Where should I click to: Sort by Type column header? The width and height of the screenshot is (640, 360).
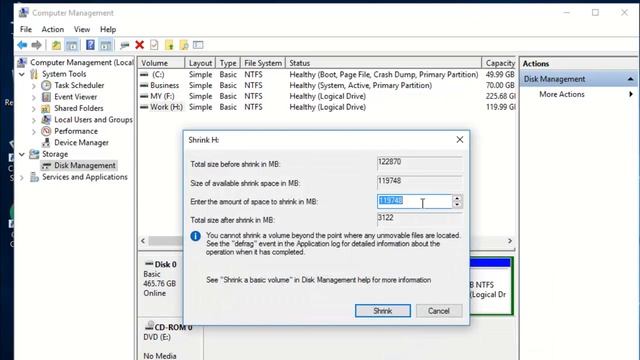click(x=228, y=63)
